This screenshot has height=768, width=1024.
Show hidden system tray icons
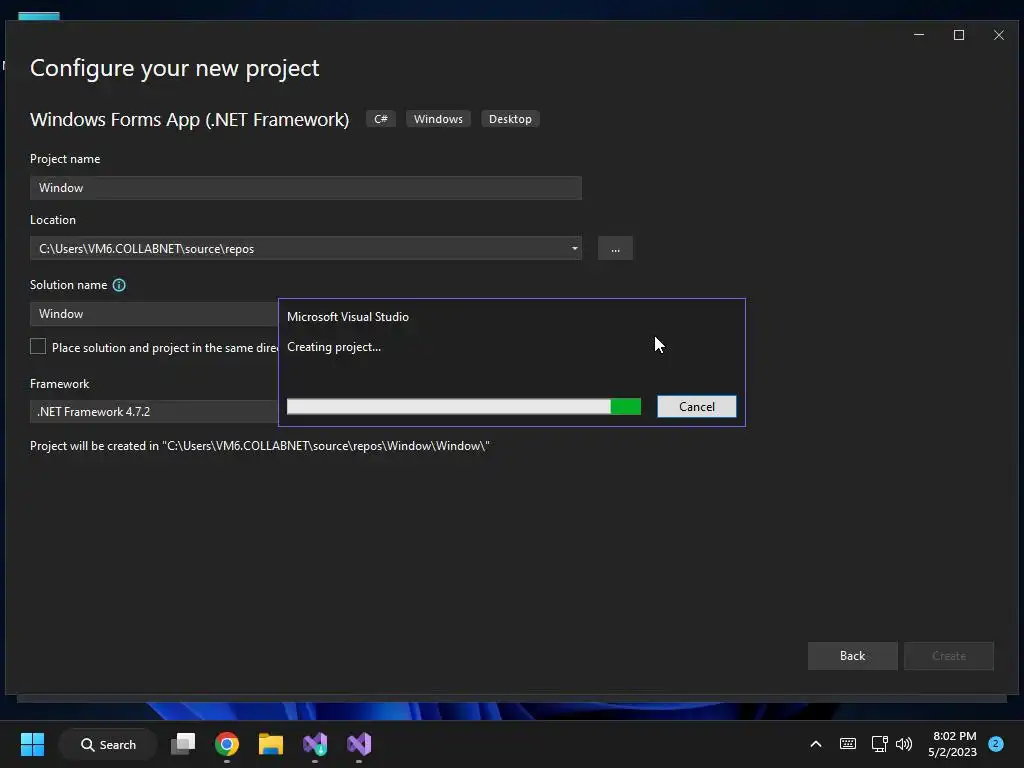pos(816,744)
